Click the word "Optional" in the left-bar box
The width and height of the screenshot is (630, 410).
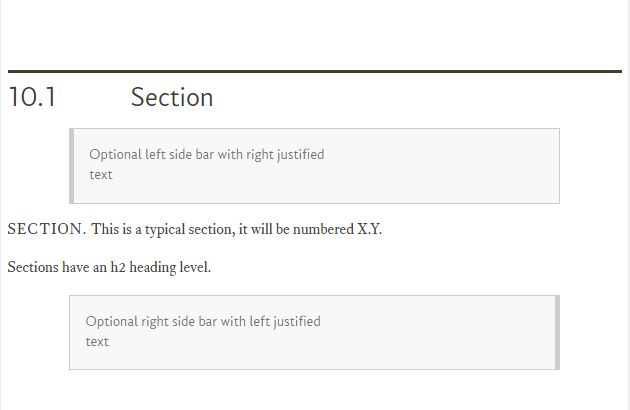point(115,155)
